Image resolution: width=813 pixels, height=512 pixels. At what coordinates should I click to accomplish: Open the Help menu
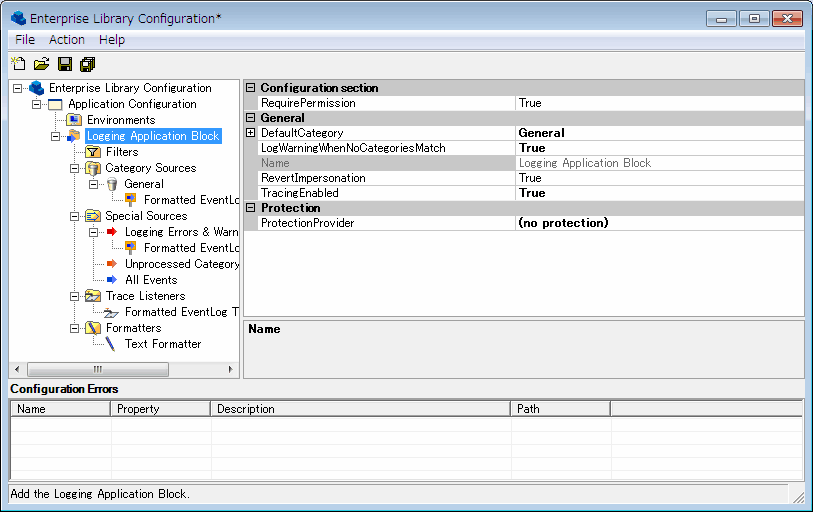coord(112,39)
